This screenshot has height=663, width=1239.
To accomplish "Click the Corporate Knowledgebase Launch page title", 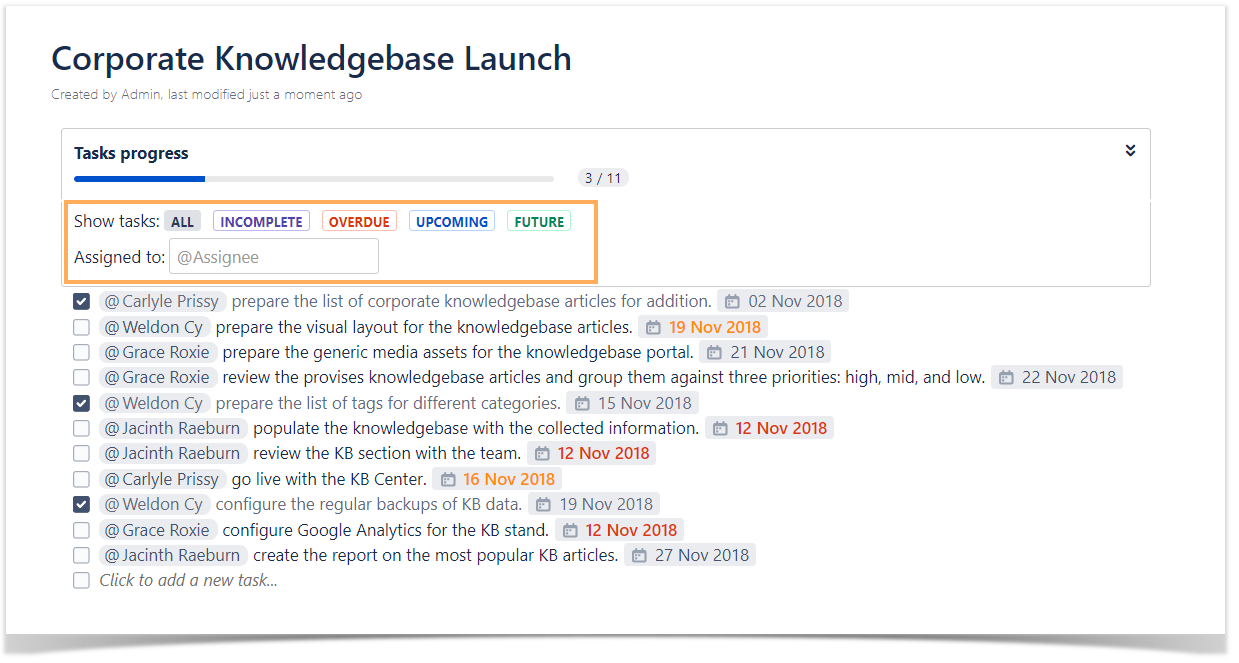I will click(312, 59).
